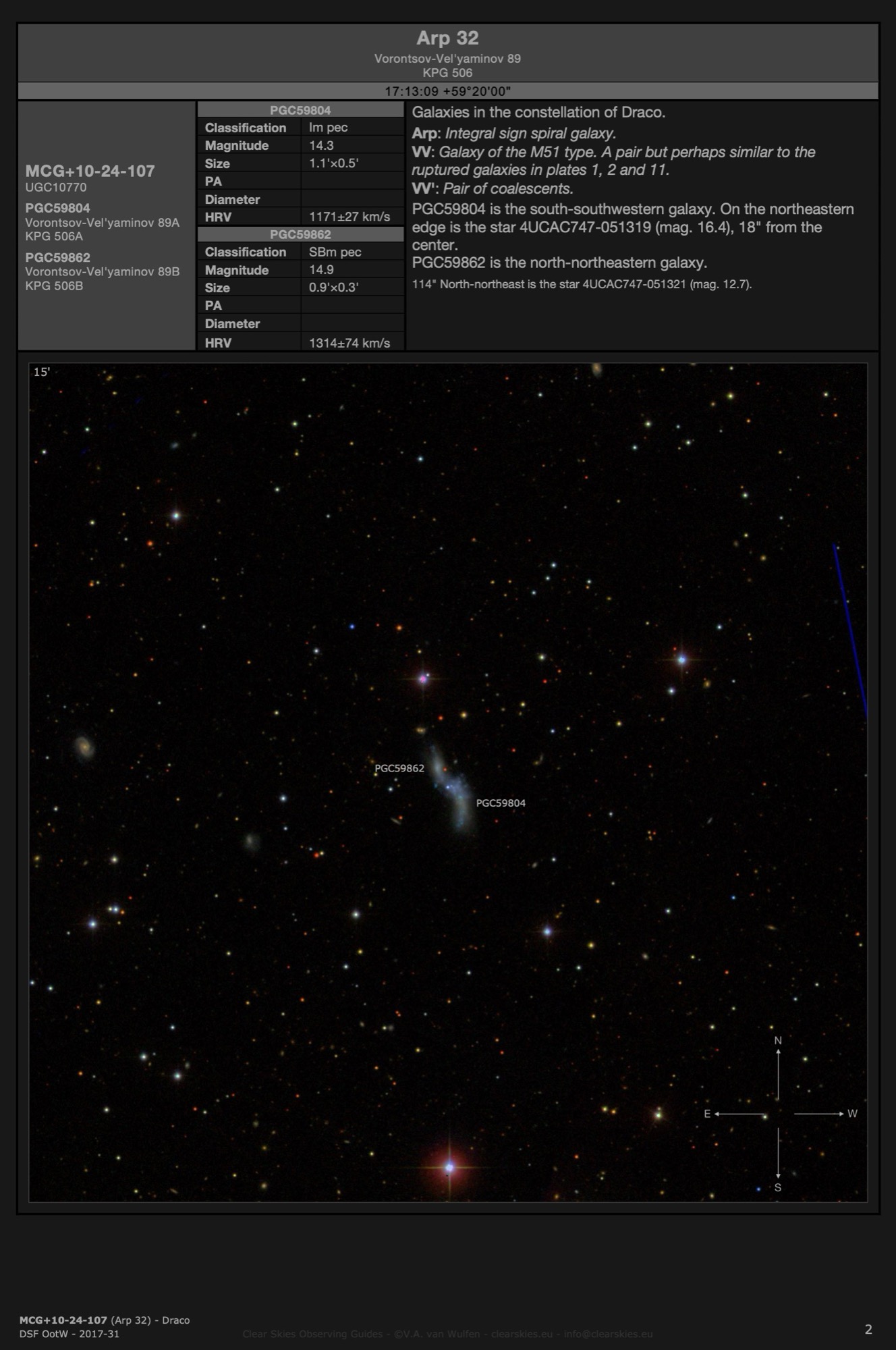Click the PGC59862 table header

click(300, 234)
